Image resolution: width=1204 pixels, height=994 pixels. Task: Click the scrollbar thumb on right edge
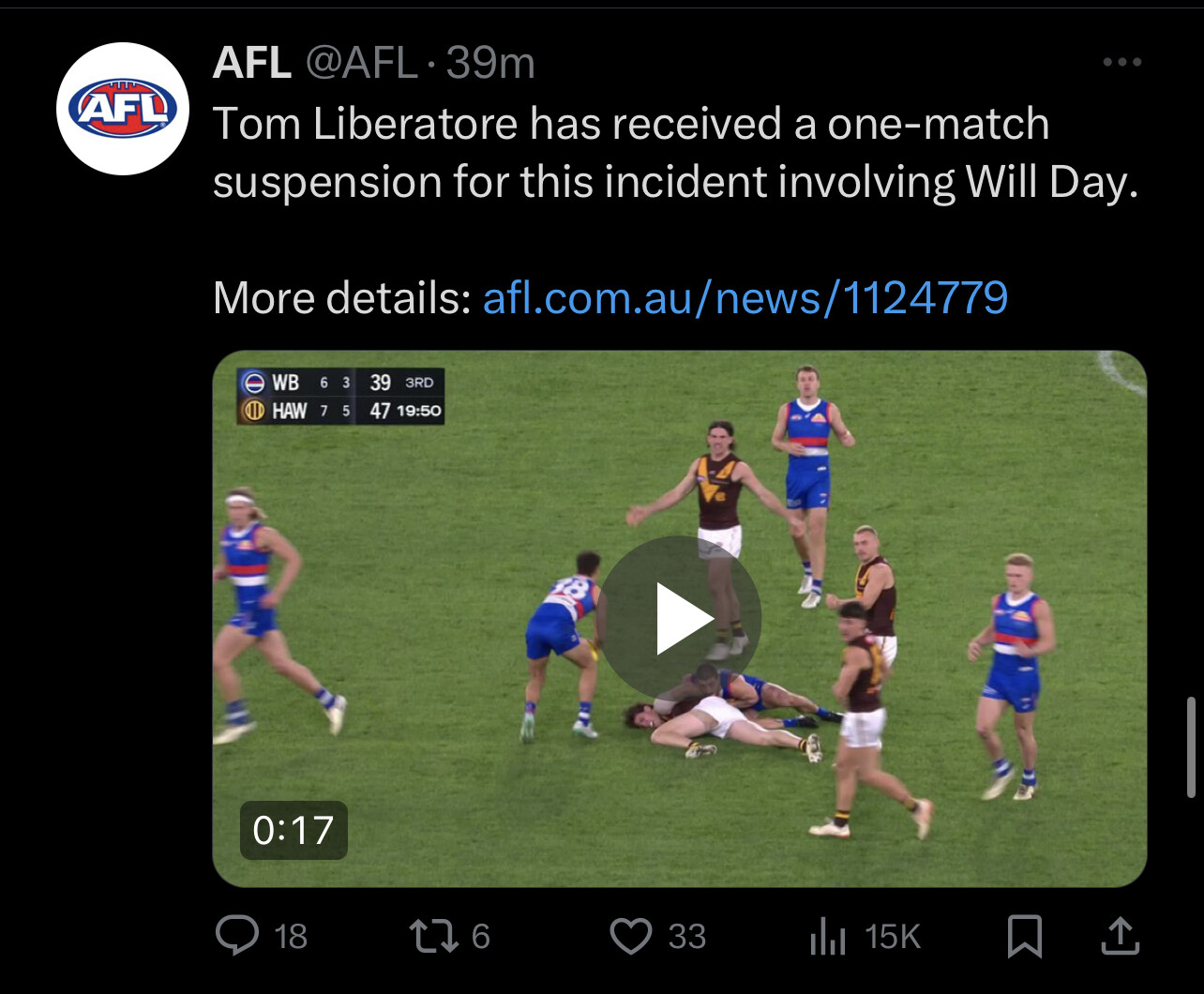pyautogui.click(x=1191, y=747)
